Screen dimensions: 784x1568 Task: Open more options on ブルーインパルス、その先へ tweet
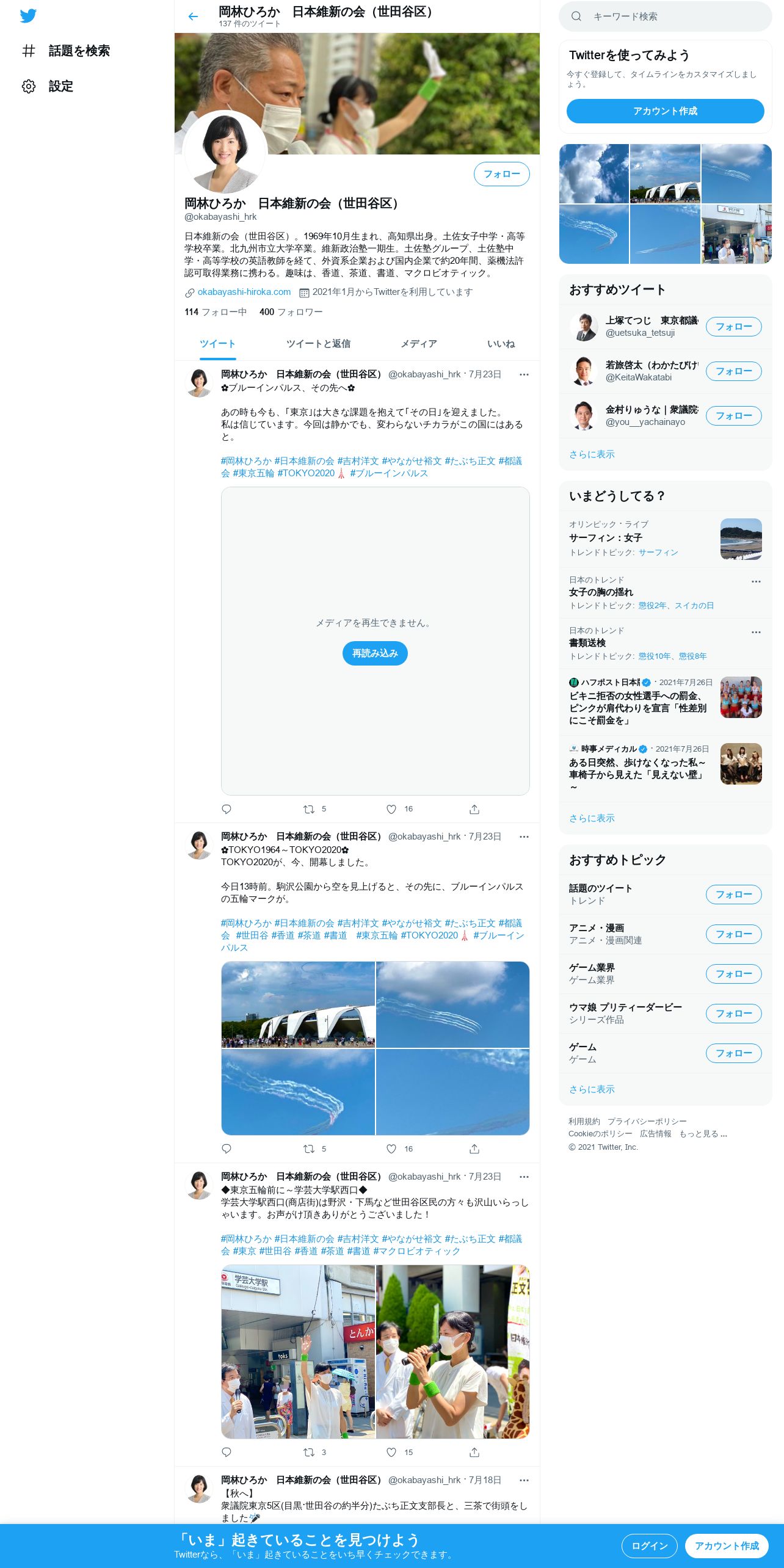(524, 374)
